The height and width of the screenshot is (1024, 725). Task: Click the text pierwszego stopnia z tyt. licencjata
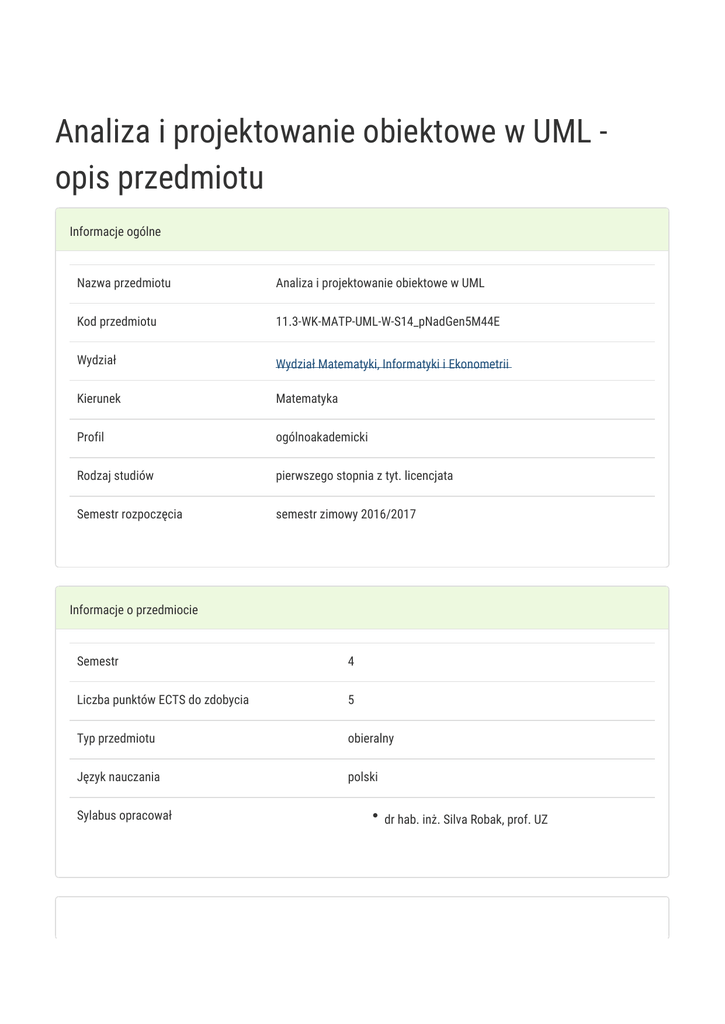click(x=364, y=476)
